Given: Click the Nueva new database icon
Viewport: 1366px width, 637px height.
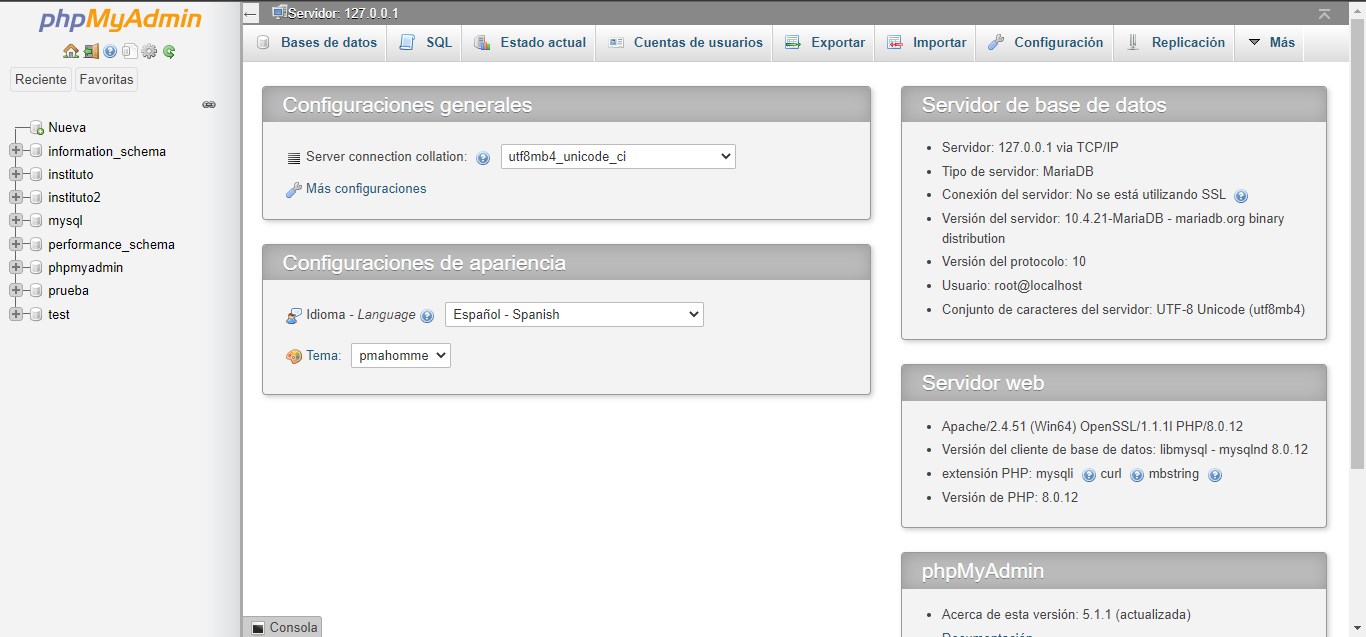Looking at the screenshot, I should point(37,128).
